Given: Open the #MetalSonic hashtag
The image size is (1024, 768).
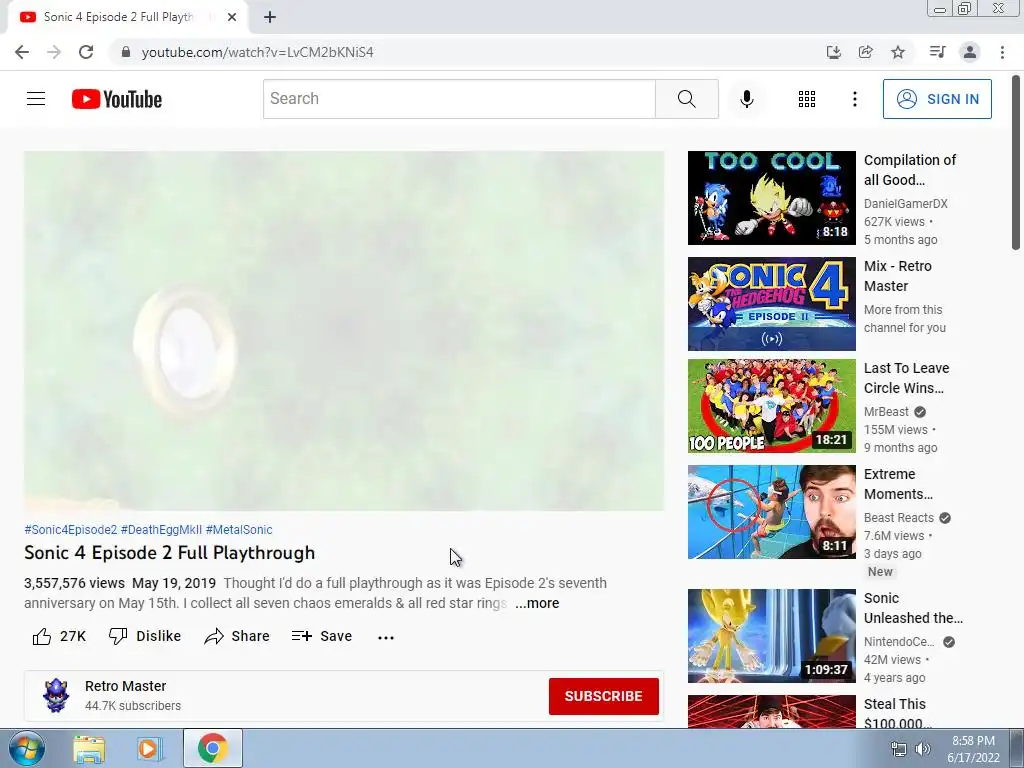Looking at the screenshot, I should pyautogui.click(x=239, y=530).
